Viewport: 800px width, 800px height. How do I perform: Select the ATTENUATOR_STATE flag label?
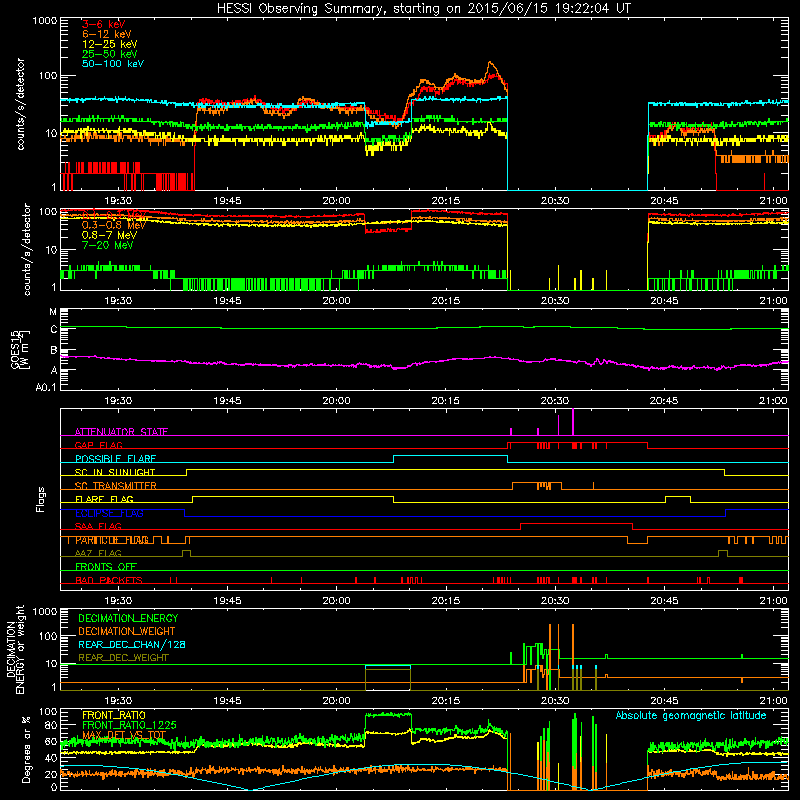[x=121, y=432]
